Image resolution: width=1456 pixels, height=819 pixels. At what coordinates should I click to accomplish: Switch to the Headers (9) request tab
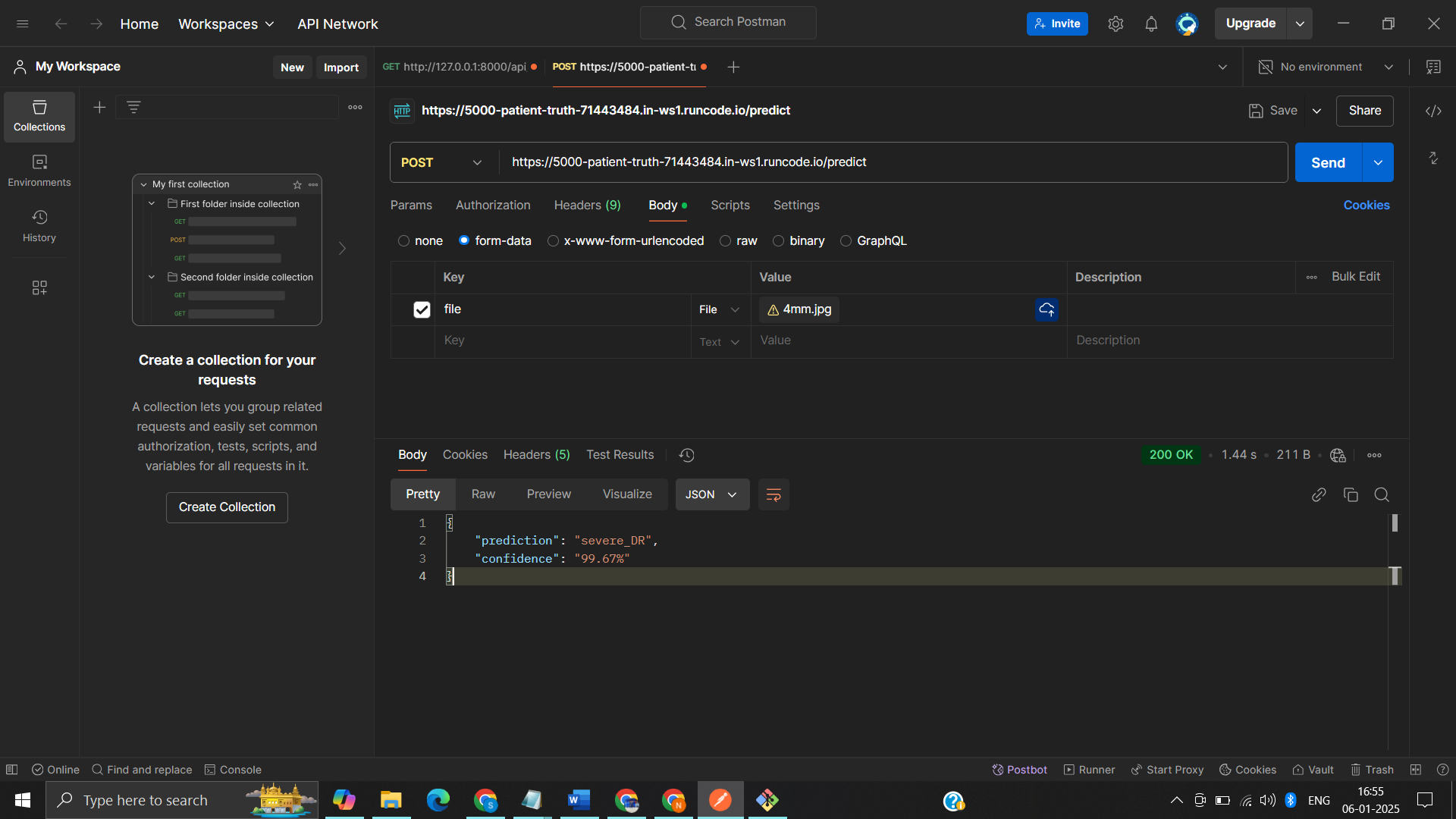coord(587,206)
